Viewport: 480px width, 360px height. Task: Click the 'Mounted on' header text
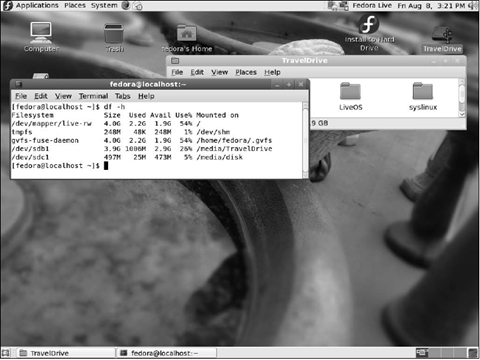[x=217, y=115]
